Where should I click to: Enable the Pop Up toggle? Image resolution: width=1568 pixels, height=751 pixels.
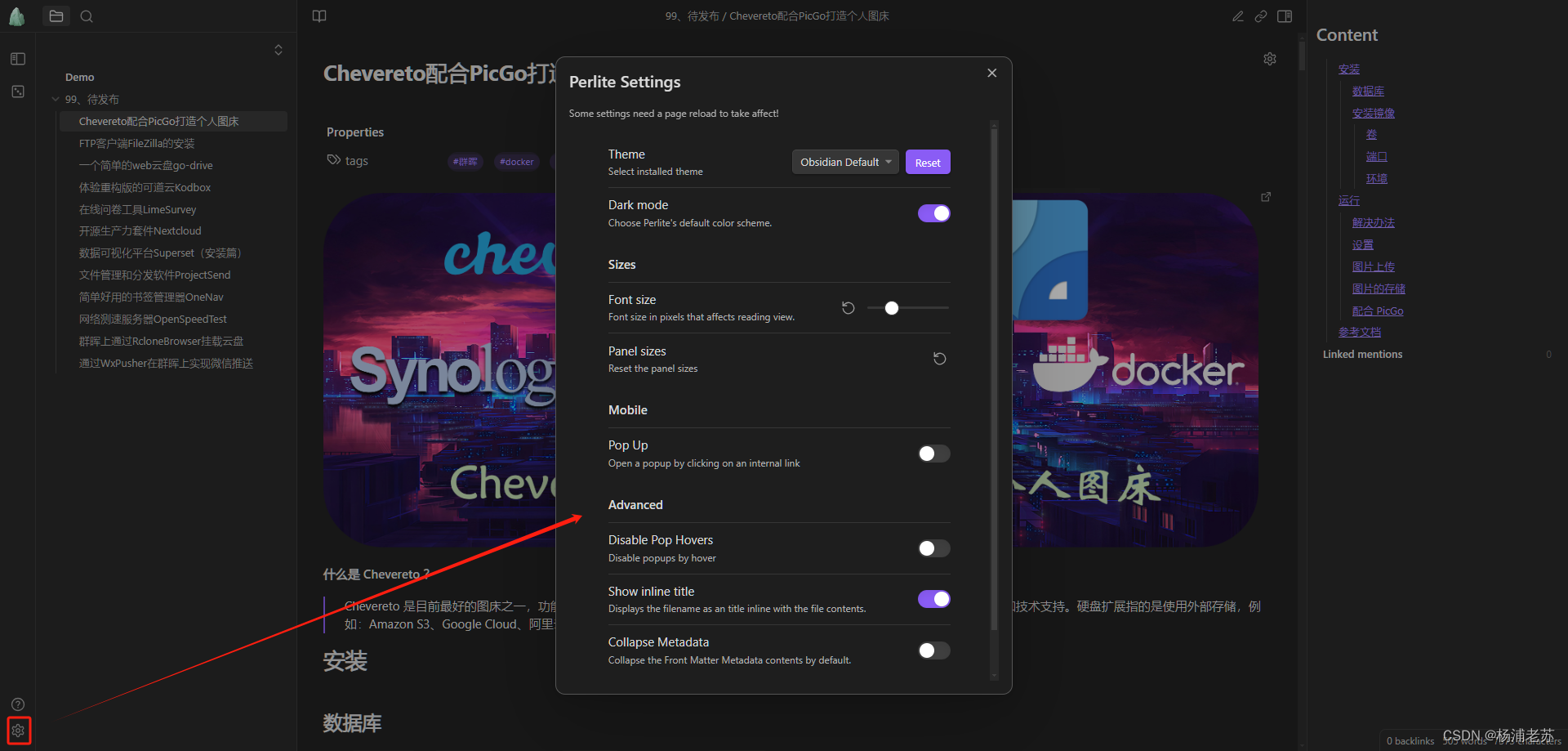coord(934,454)
